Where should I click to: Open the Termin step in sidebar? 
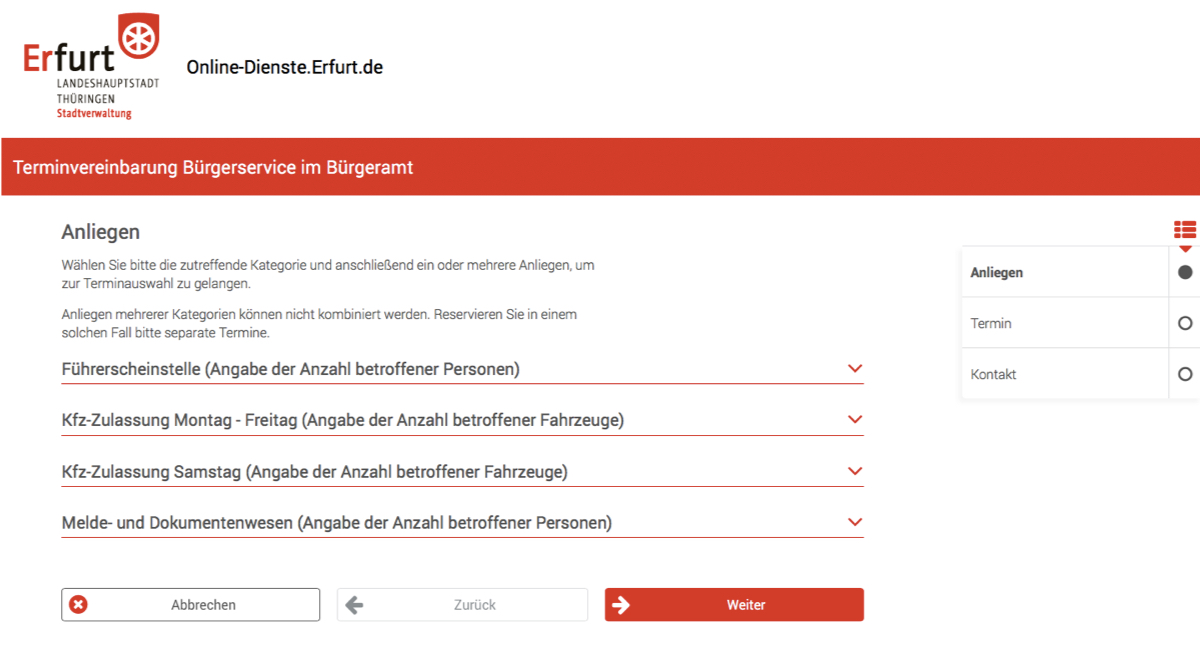(991, 323)
